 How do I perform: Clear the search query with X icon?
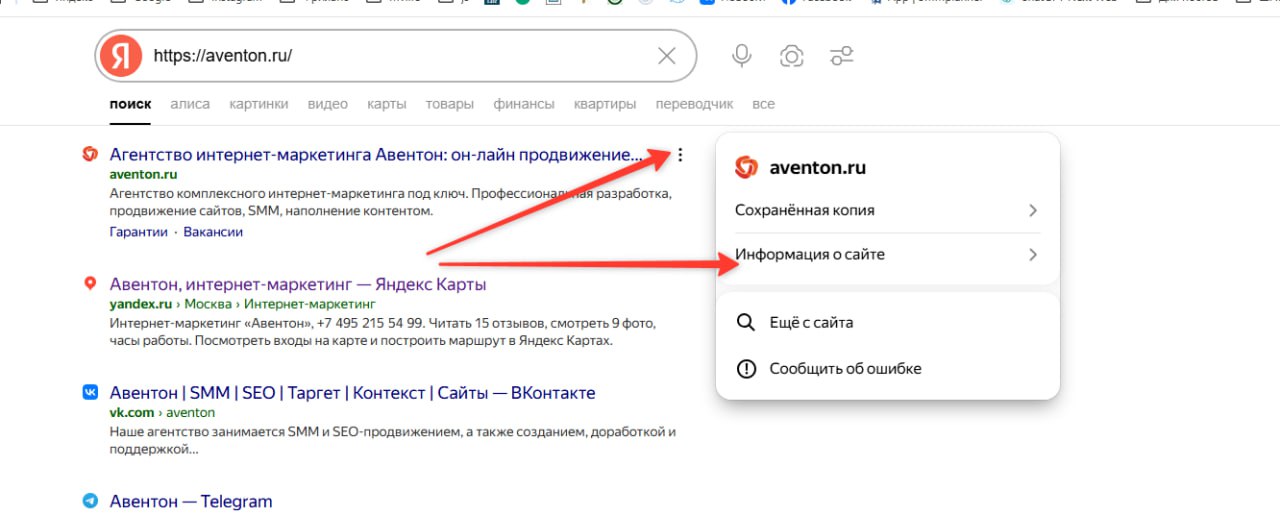point(666,56)
